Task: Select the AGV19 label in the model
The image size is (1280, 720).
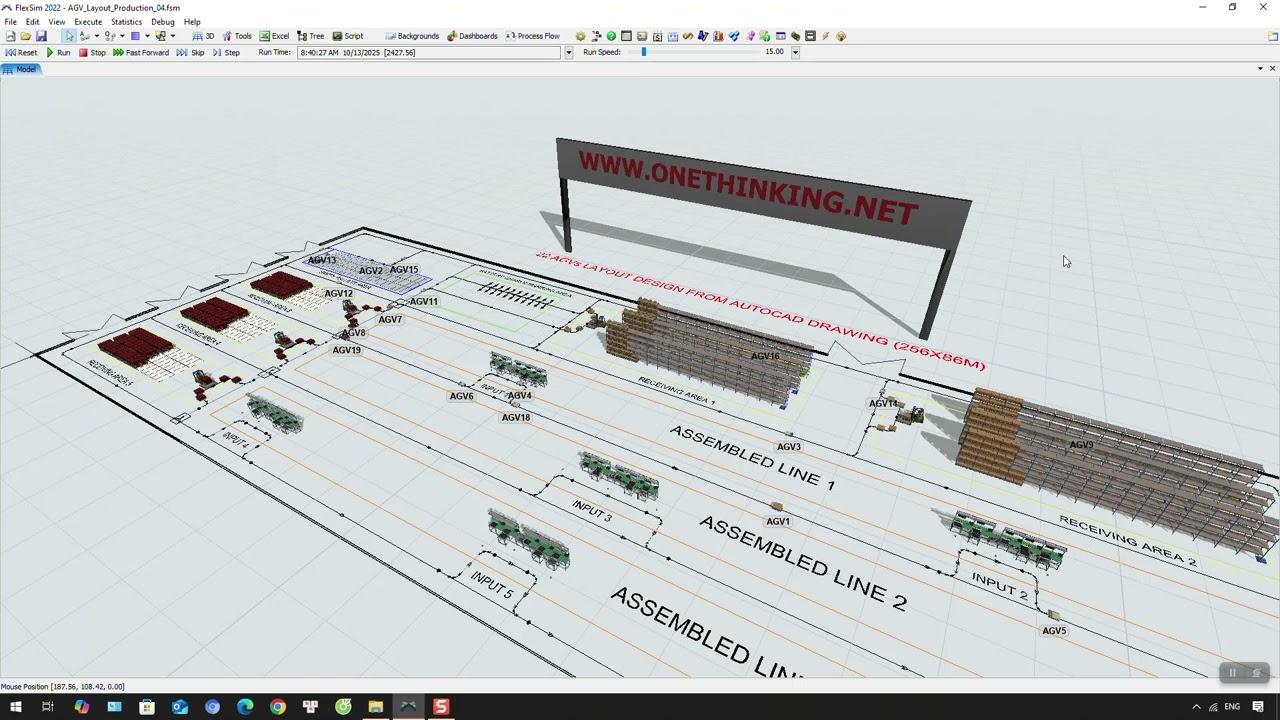Action: point(346,350)
